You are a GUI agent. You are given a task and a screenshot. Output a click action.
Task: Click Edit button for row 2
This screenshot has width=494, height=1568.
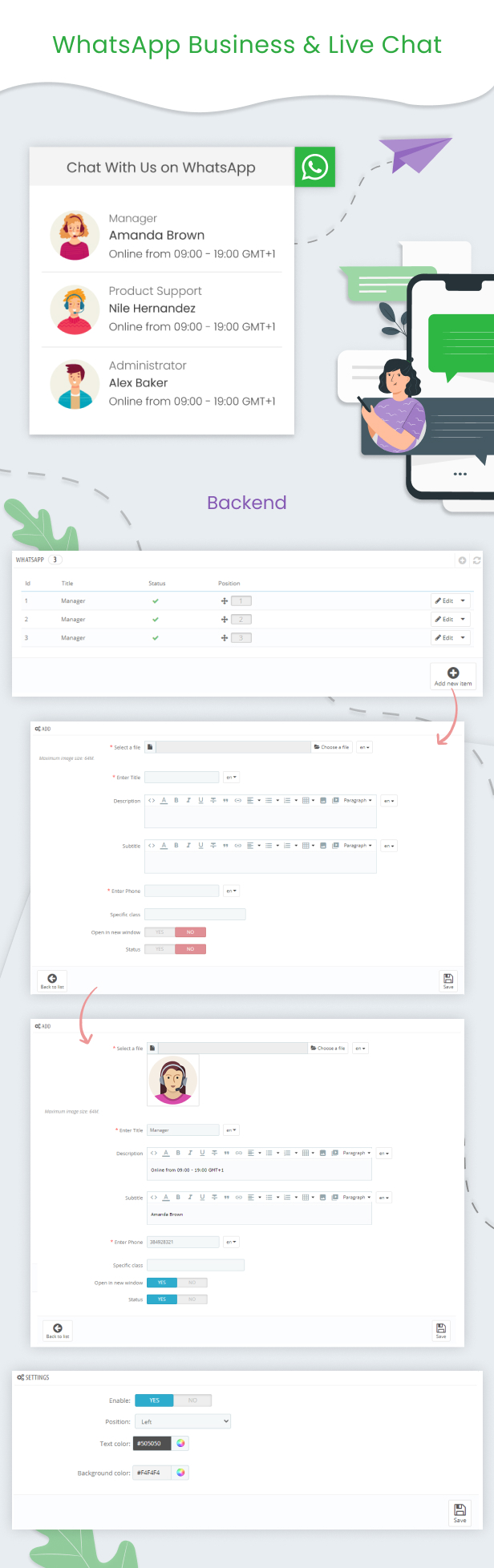coord(444,619)
